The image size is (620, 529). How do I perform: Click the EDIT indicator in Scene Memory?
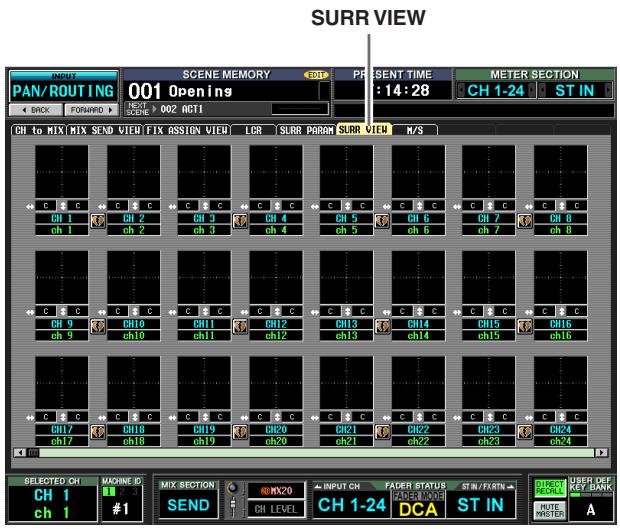[x=316, y=75]
